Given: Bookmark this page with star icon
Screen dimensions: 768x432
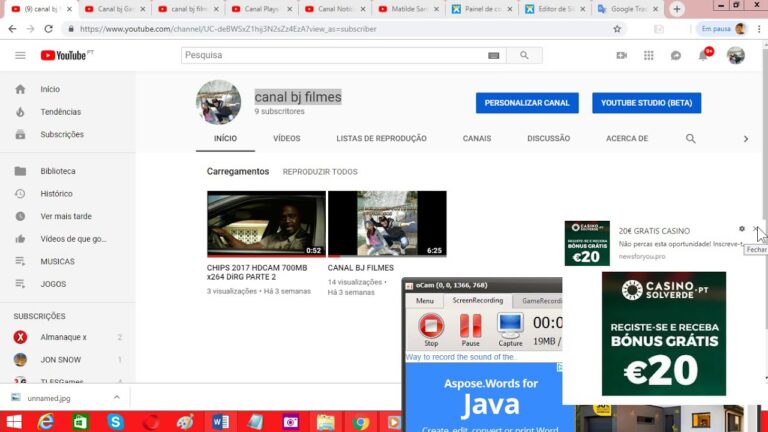Looking at the screenshot, I should (617, 29).
